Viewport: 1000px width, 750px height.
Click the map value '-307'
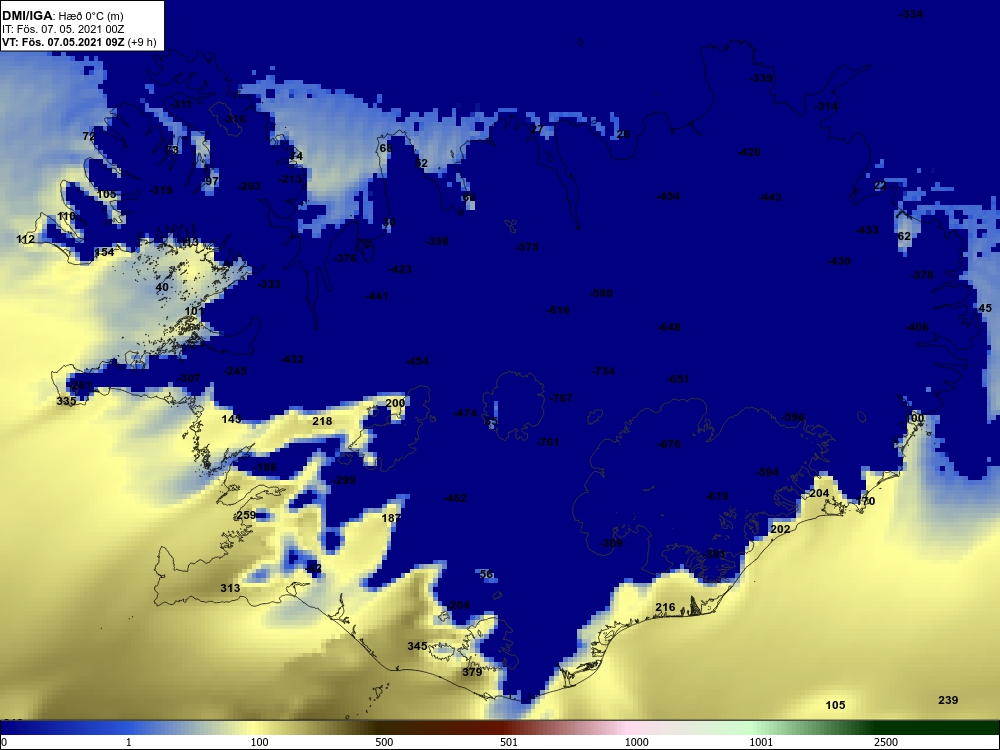(189, 378)
